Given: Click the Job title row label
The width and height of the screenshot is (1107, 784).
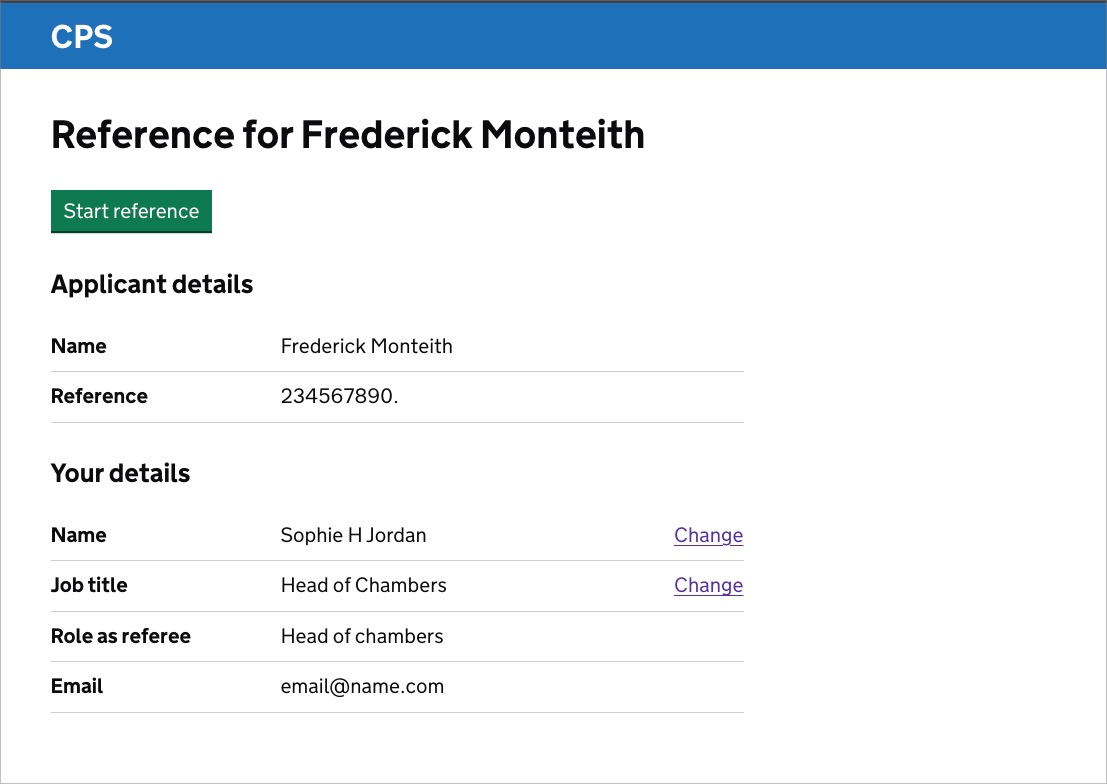Looking at the screenshot, I should pos(89,585).
